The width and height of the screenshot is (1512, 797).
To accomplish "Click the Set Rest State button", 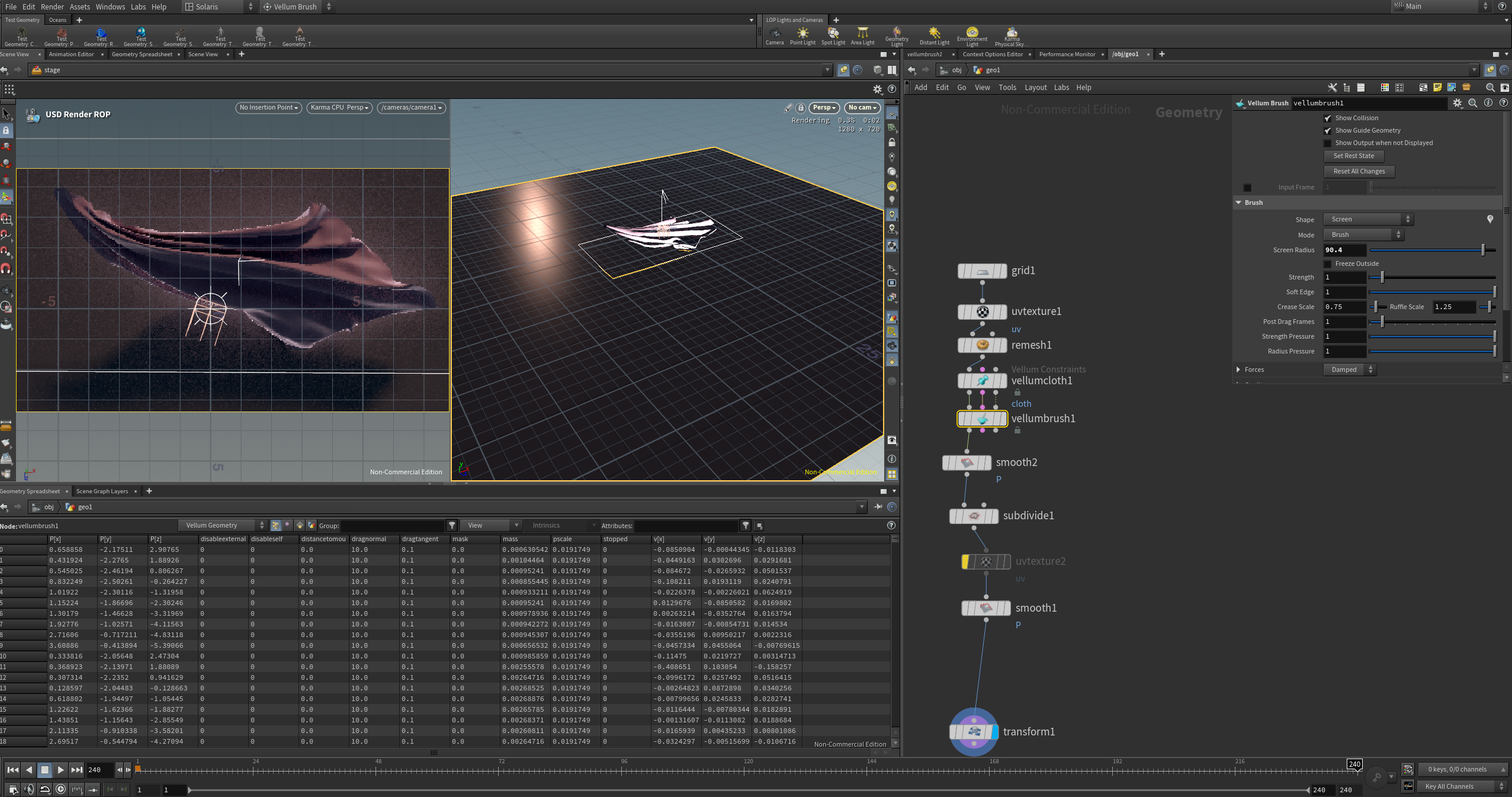I will (x=1353, y=156).
